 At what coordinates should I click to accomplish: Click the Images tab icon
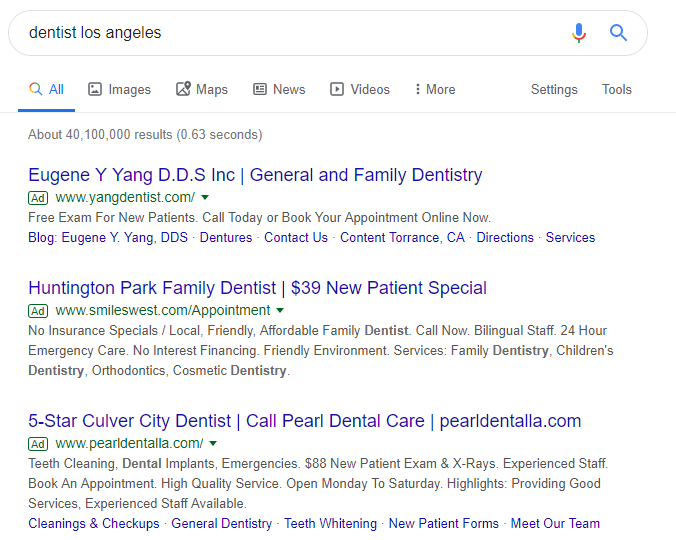pyautogui.click(x=95, y=89)
